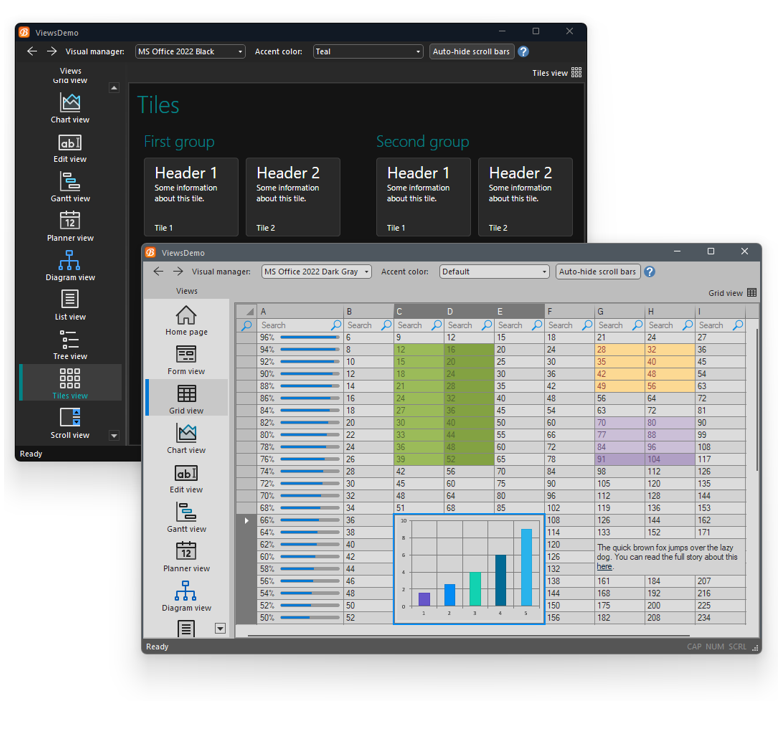Image resolution: width=783 pixels, height=733 pixels.
Task: Click column F header in the grid
Action: [570, 311]
